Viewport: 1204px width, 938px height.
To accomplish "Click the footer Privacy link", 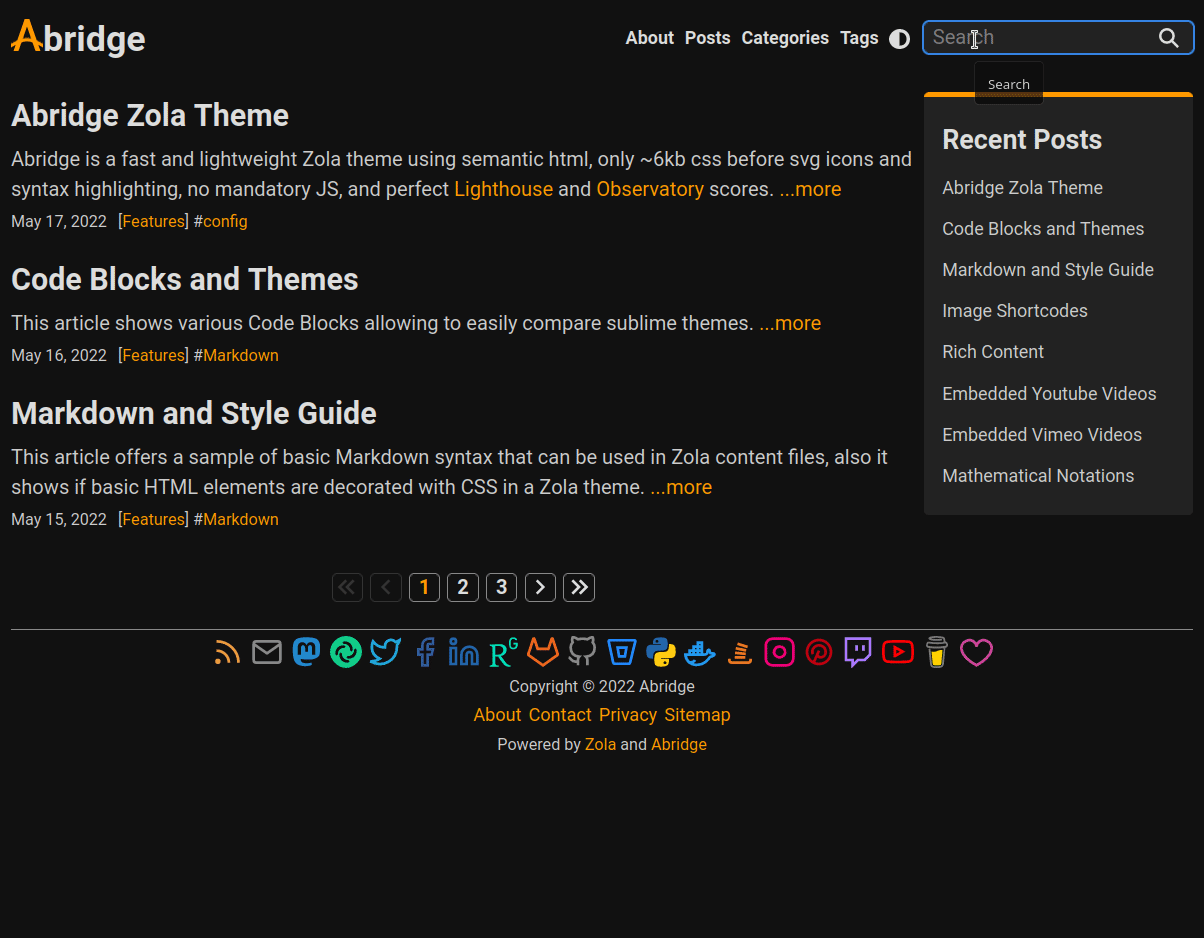I will pos(628,715).
